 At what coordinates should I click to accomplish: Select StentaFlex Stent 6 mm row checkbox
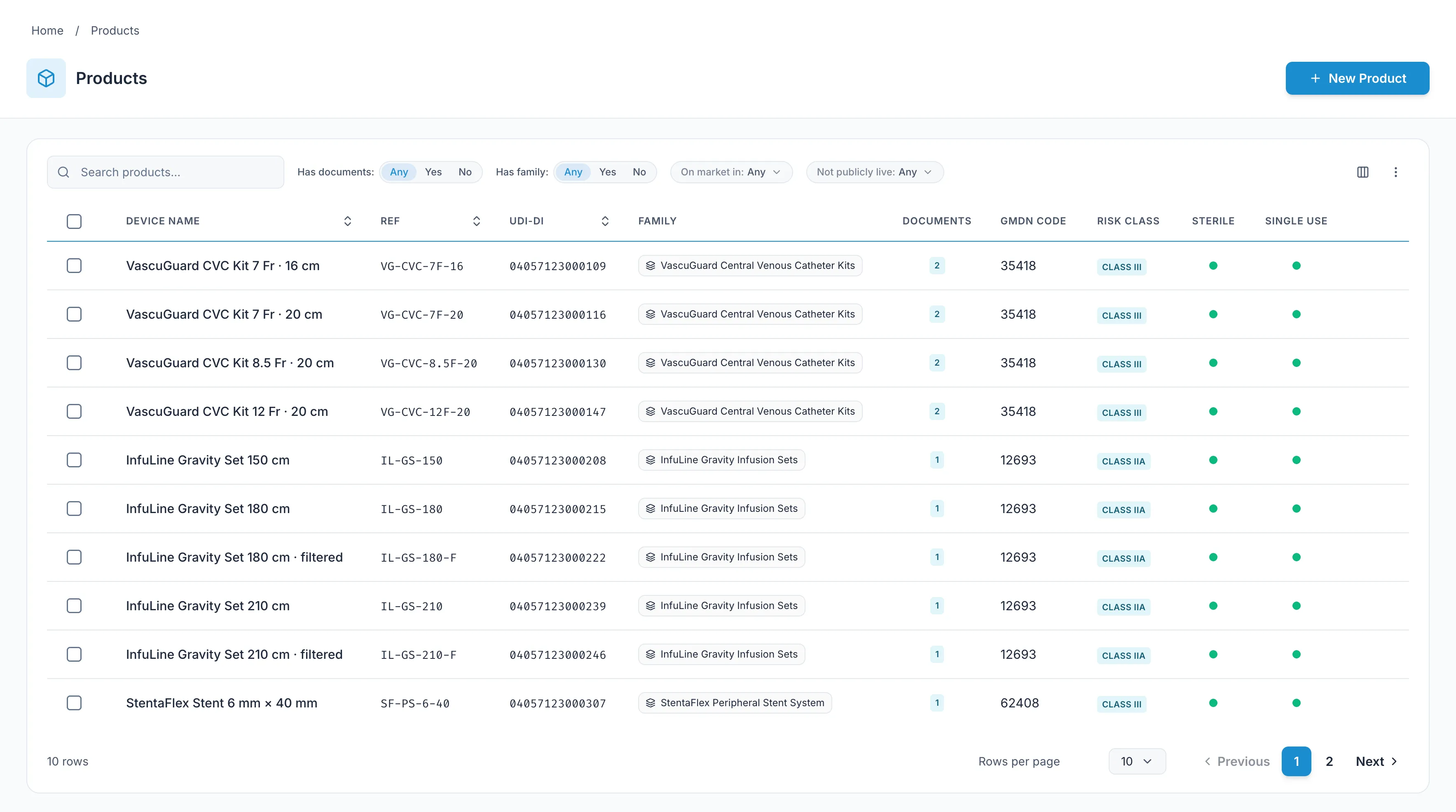point(74,703)
